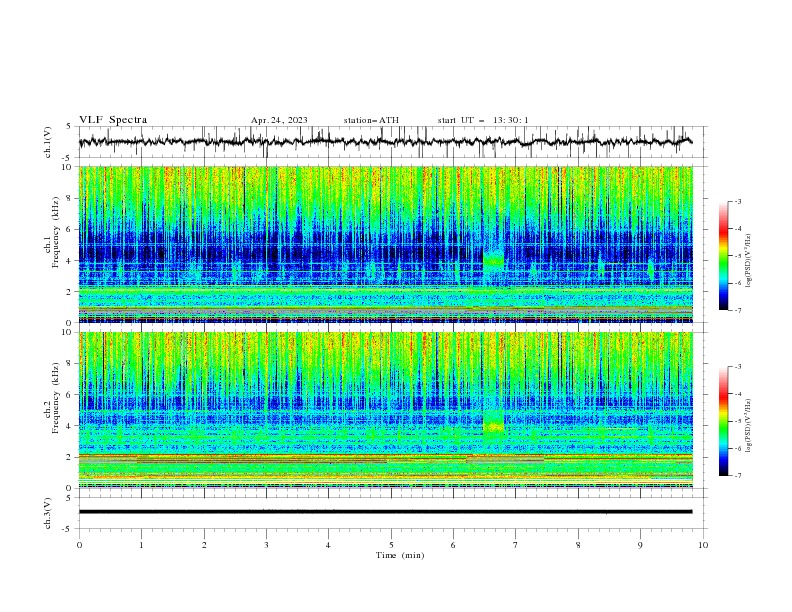Screen dimensions: 792x612
Task: Click the "9" tick on the time axis
Action: tap(640, 545)
